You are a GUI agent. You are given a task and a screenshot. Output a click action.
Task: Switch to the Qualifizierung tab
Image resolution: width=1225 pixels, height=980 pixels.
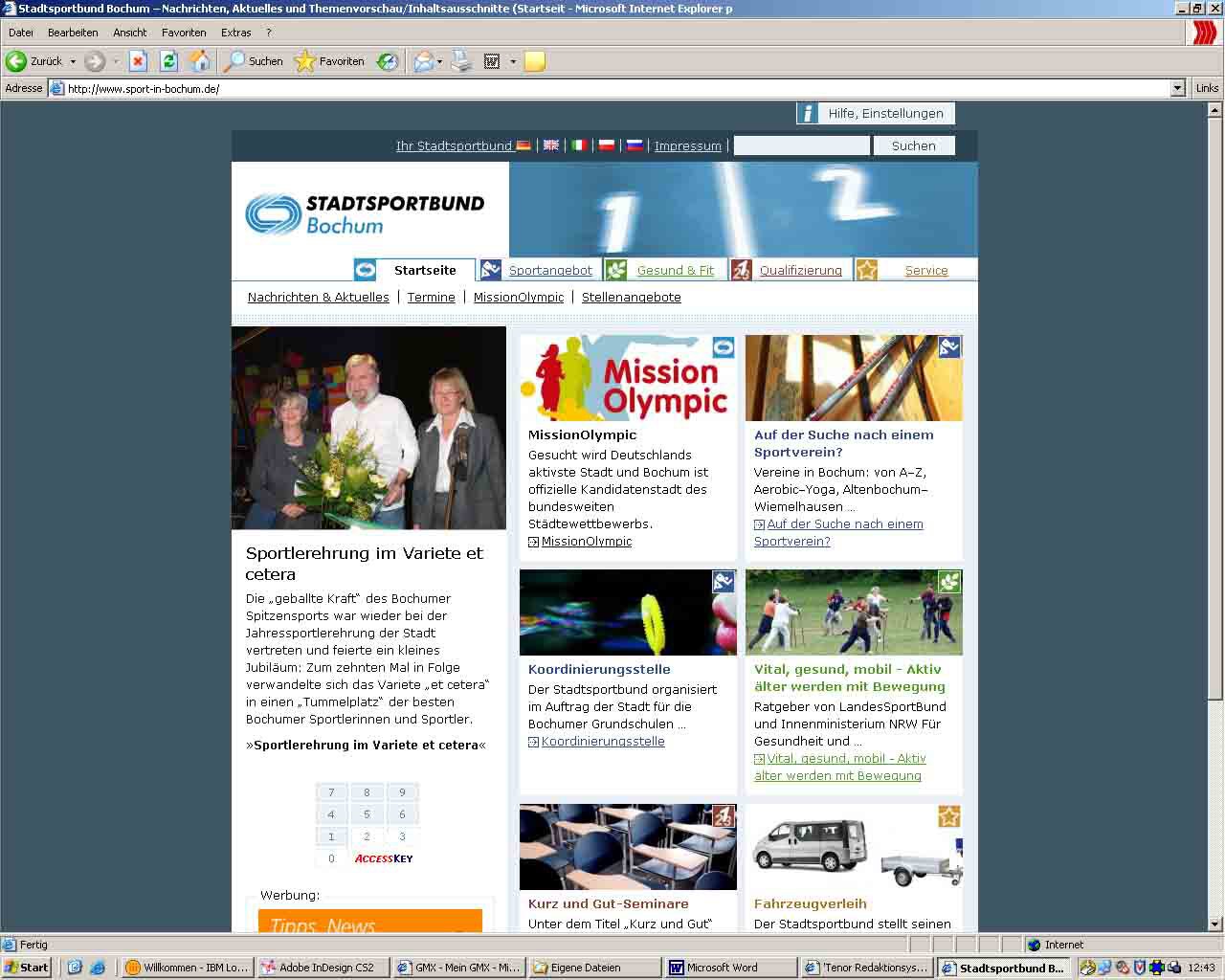click(801, 271)
